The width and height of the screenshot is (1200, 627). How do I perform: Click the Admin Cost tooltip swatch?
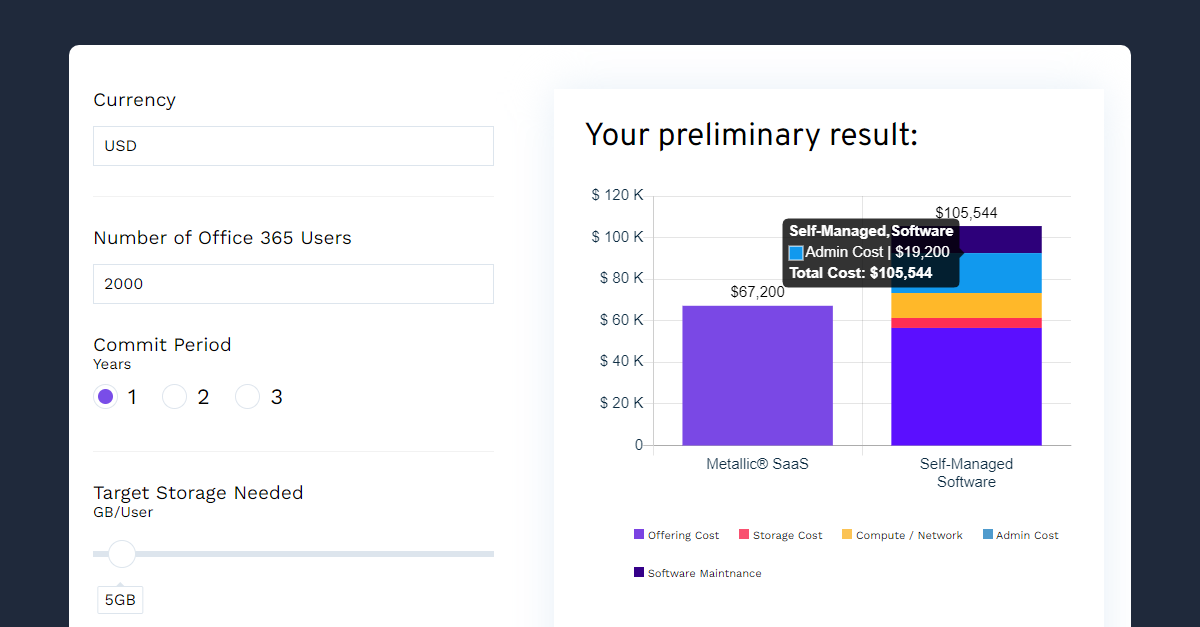point(796,253)
